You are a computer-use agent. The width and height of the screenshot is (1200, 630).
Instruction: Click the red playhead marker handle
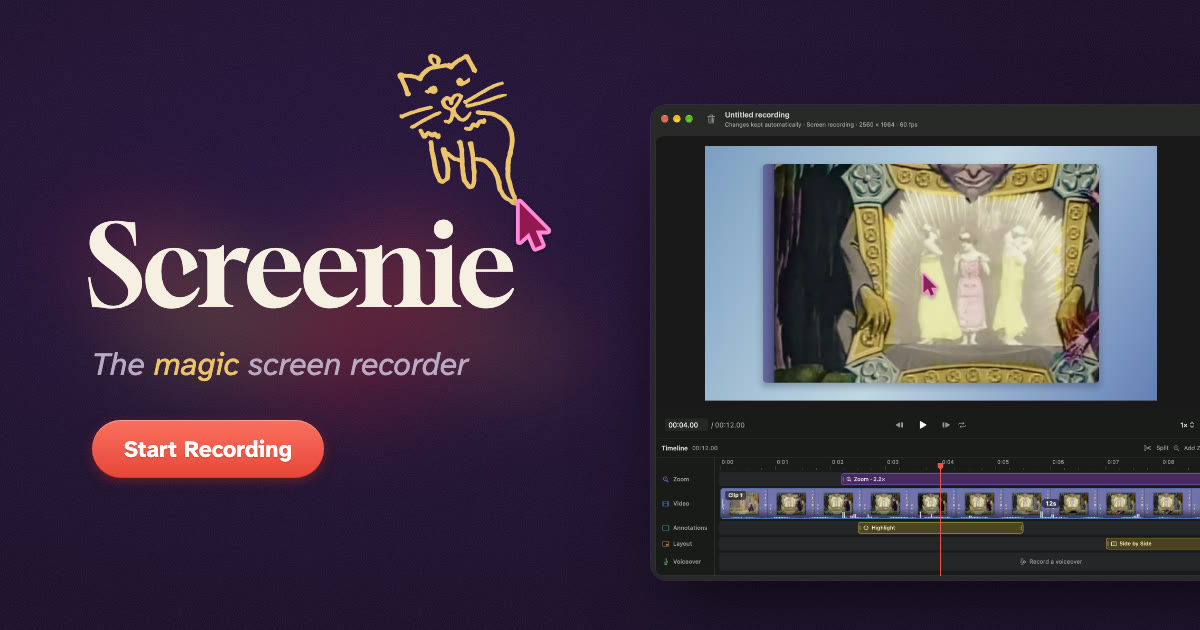pos(940,465)
